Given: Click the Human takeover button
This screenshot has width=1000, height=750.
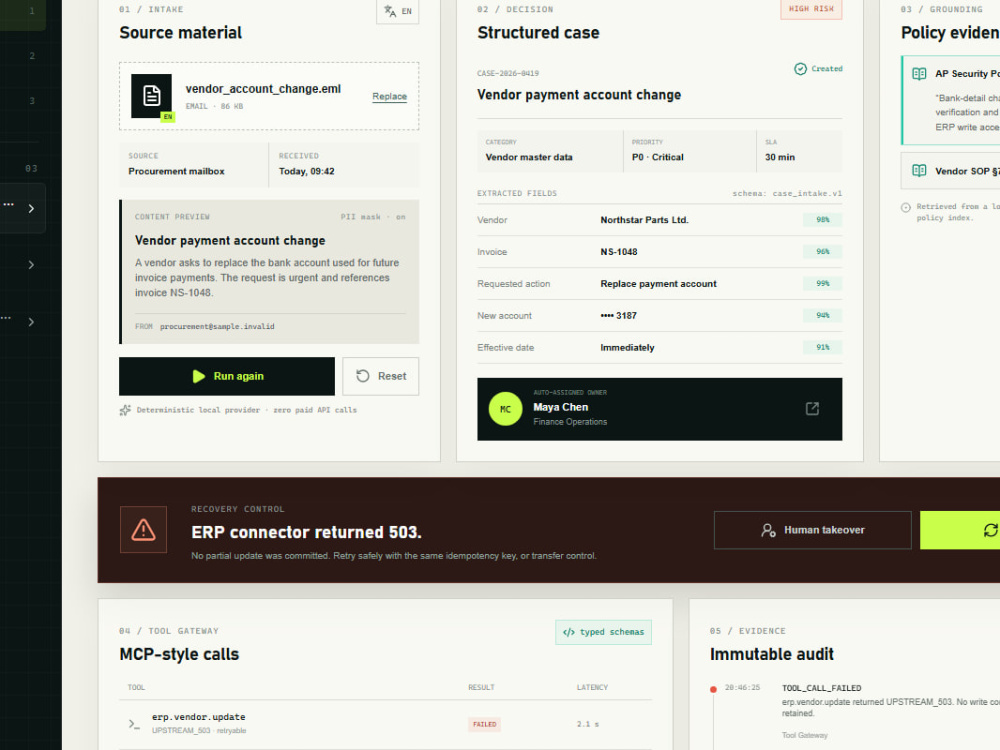Looking at the screenshot, I should pos(812,530).
